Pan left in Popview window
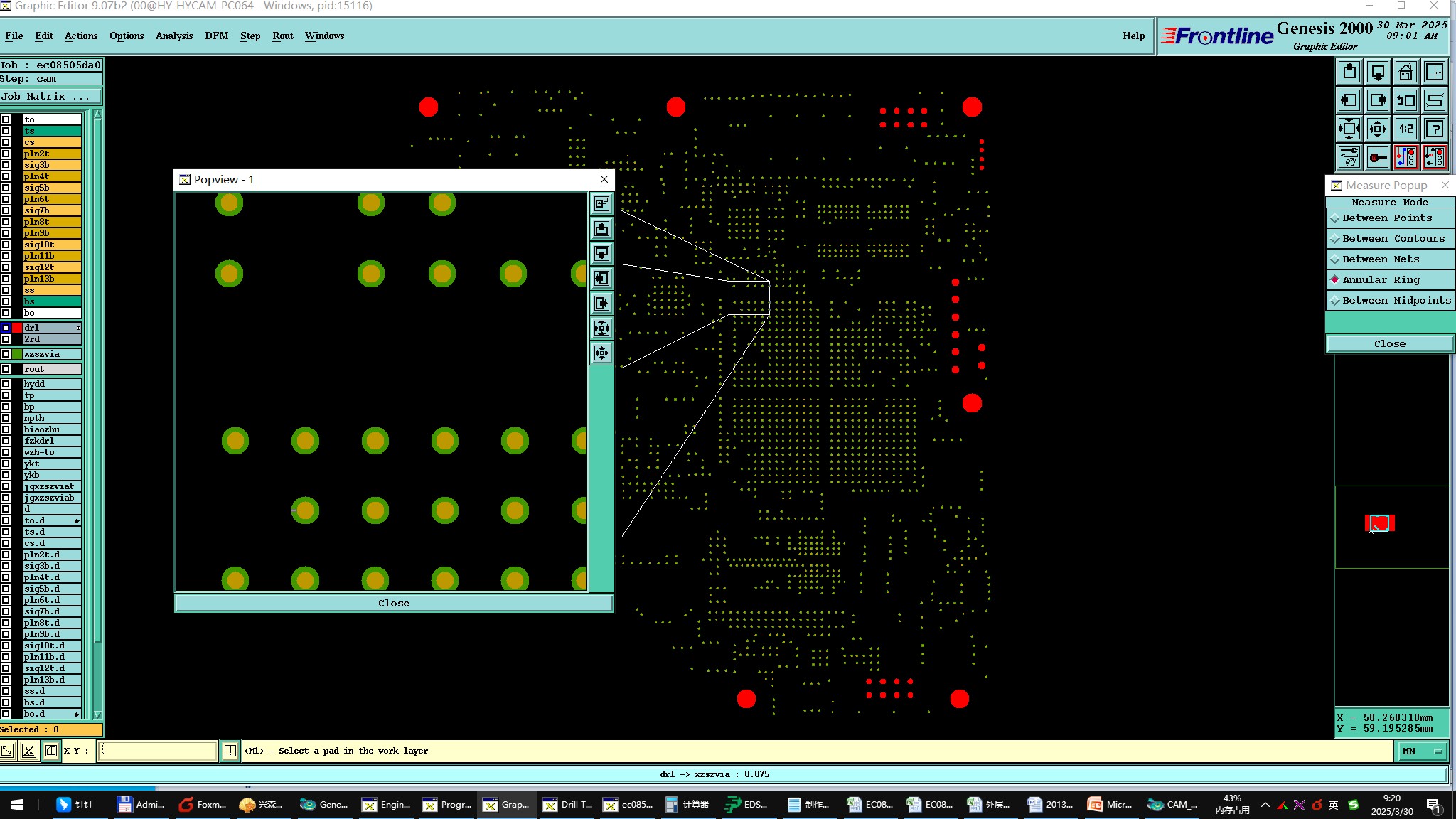 coord(601,278)
